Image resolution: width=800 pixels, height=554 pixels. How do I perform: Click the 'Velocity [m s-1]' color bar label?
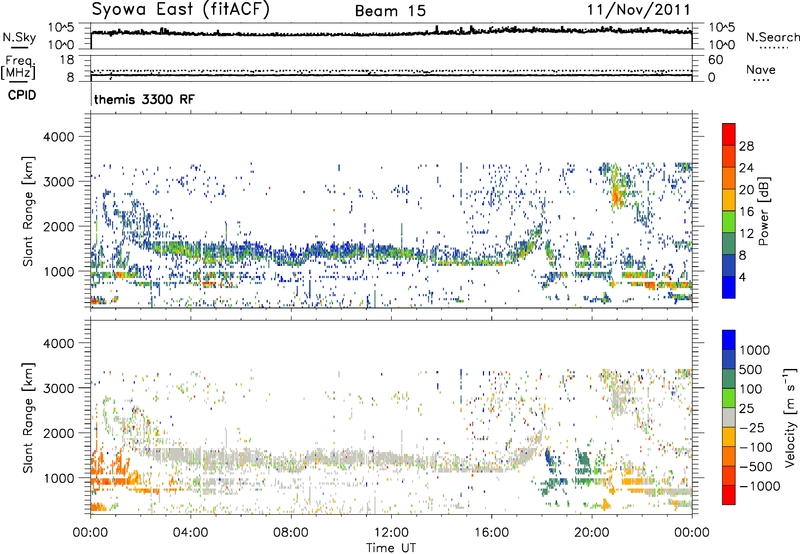790,417
